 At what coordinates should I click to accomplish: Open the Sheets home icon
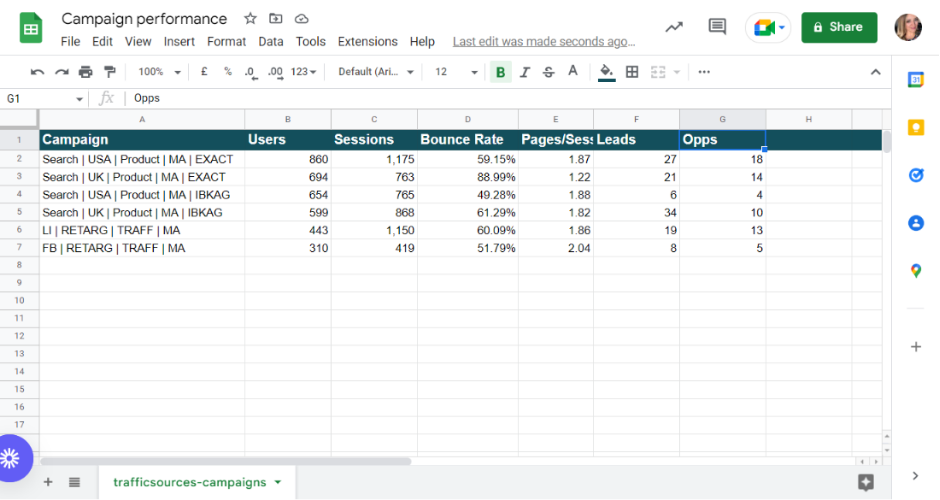coord(31,28)
